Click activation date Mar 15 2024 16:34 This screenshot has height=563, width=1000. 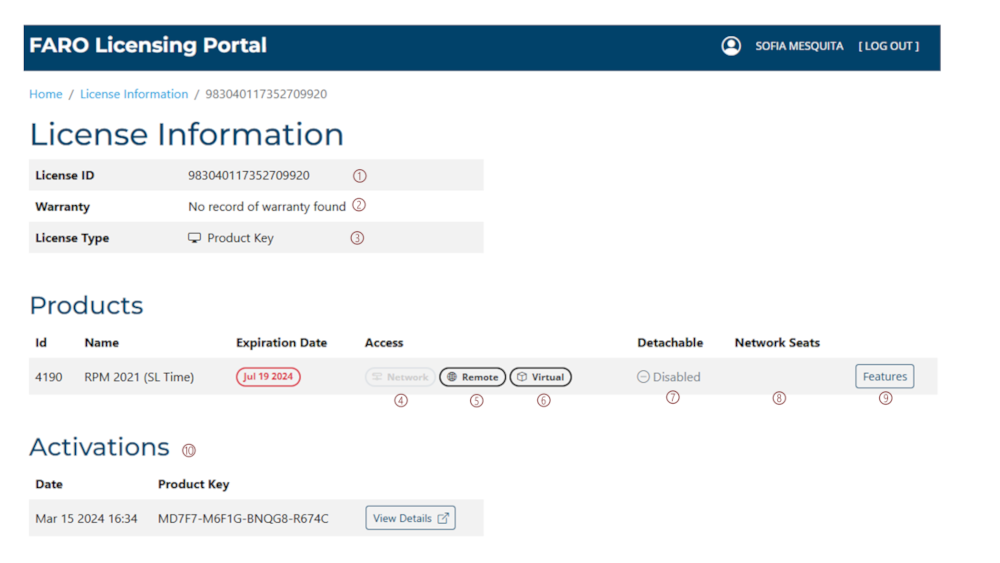click(x=86, y=518)
